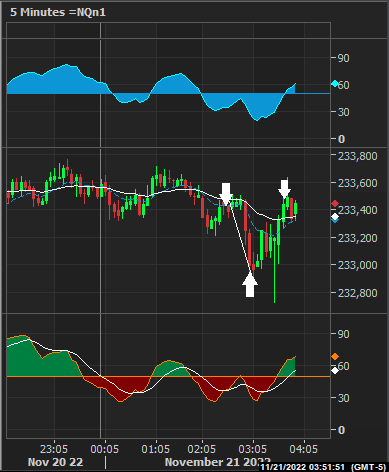Image resolution: width=389 pixels, height=472 pixels.
Task: Select the red diamond price marker on price axis
Action: click(335, 203)
